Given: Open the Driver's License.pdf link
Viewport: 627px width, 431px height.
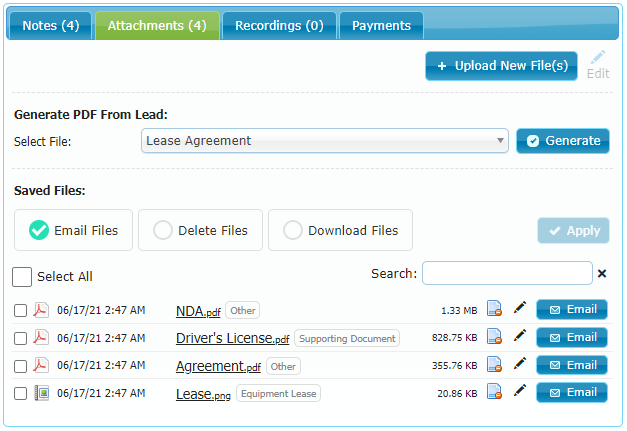Looking at the screenshot, I should (x=233, y=339).
